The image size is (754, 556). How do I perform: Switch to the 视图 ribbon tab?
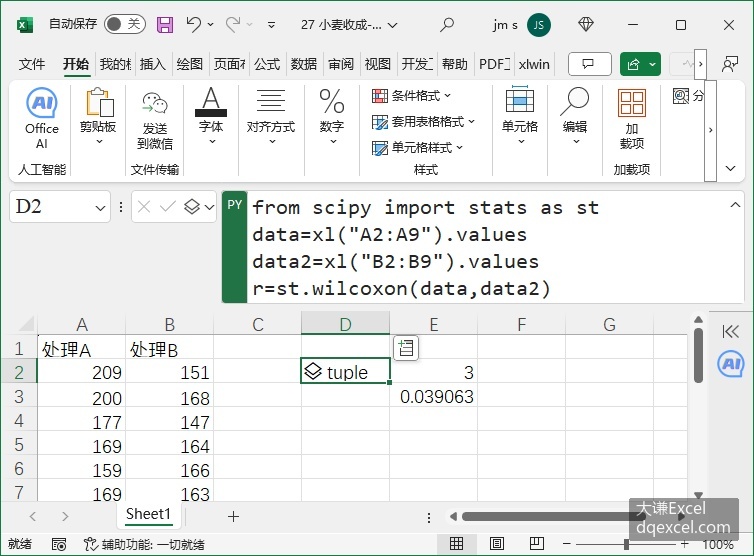[x=377, y=64]
